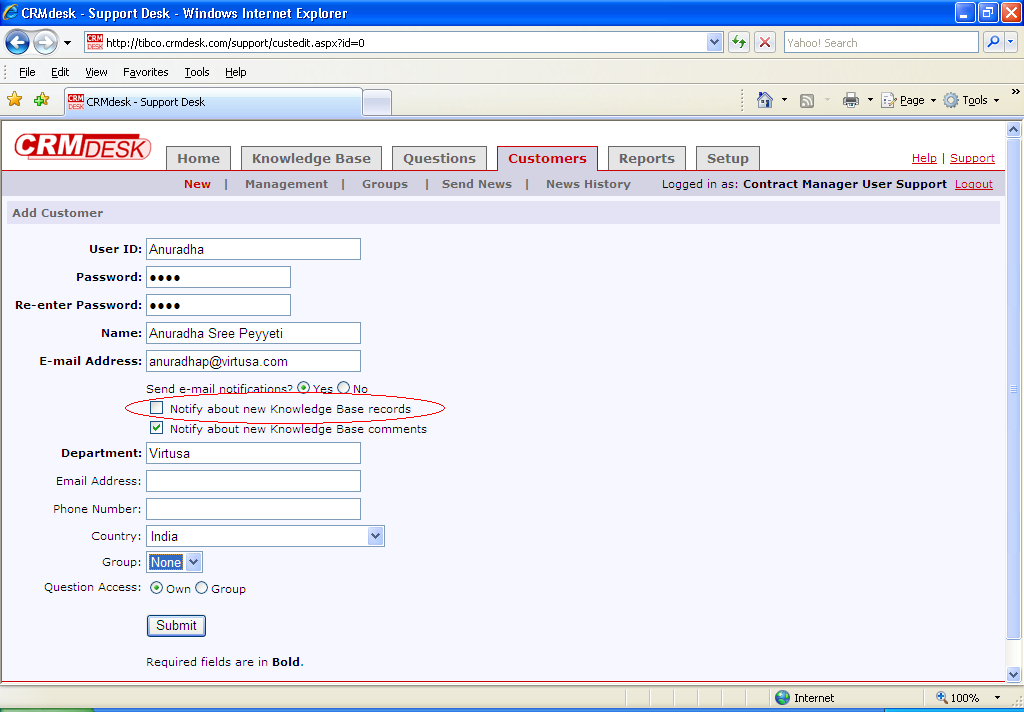Click the CRMdesk logo
This screenshot has height=712, width=1024.
[x=82, y=148]
